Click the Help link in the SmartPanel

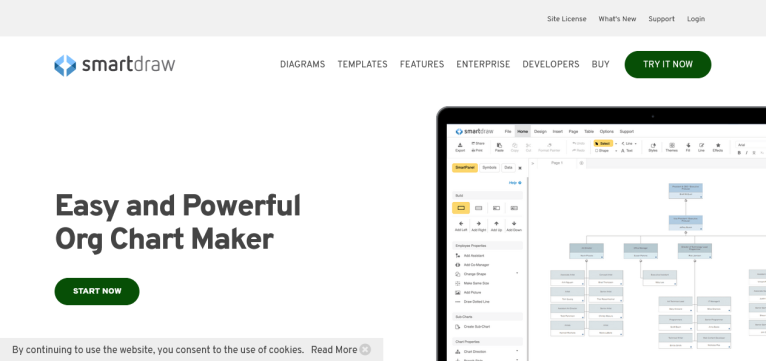pos(515,183)
